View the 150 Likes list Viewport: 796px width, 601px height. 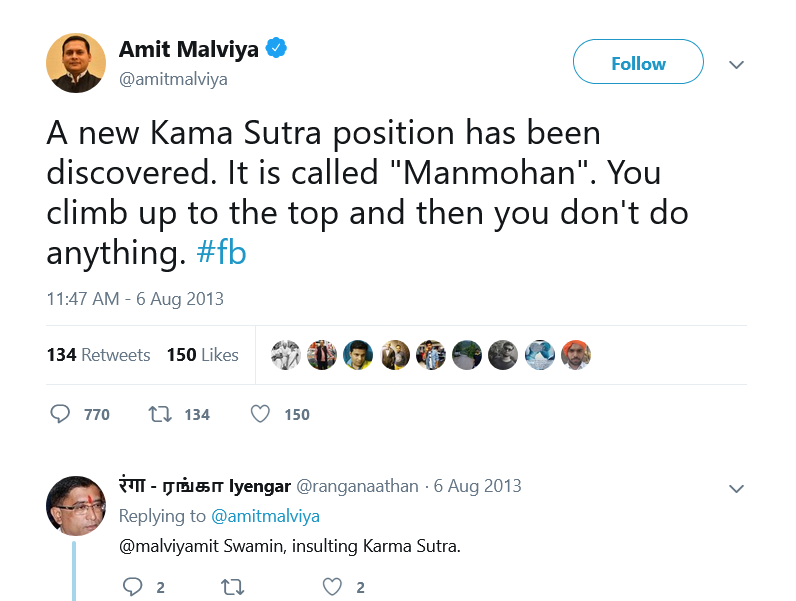(203, 355)
